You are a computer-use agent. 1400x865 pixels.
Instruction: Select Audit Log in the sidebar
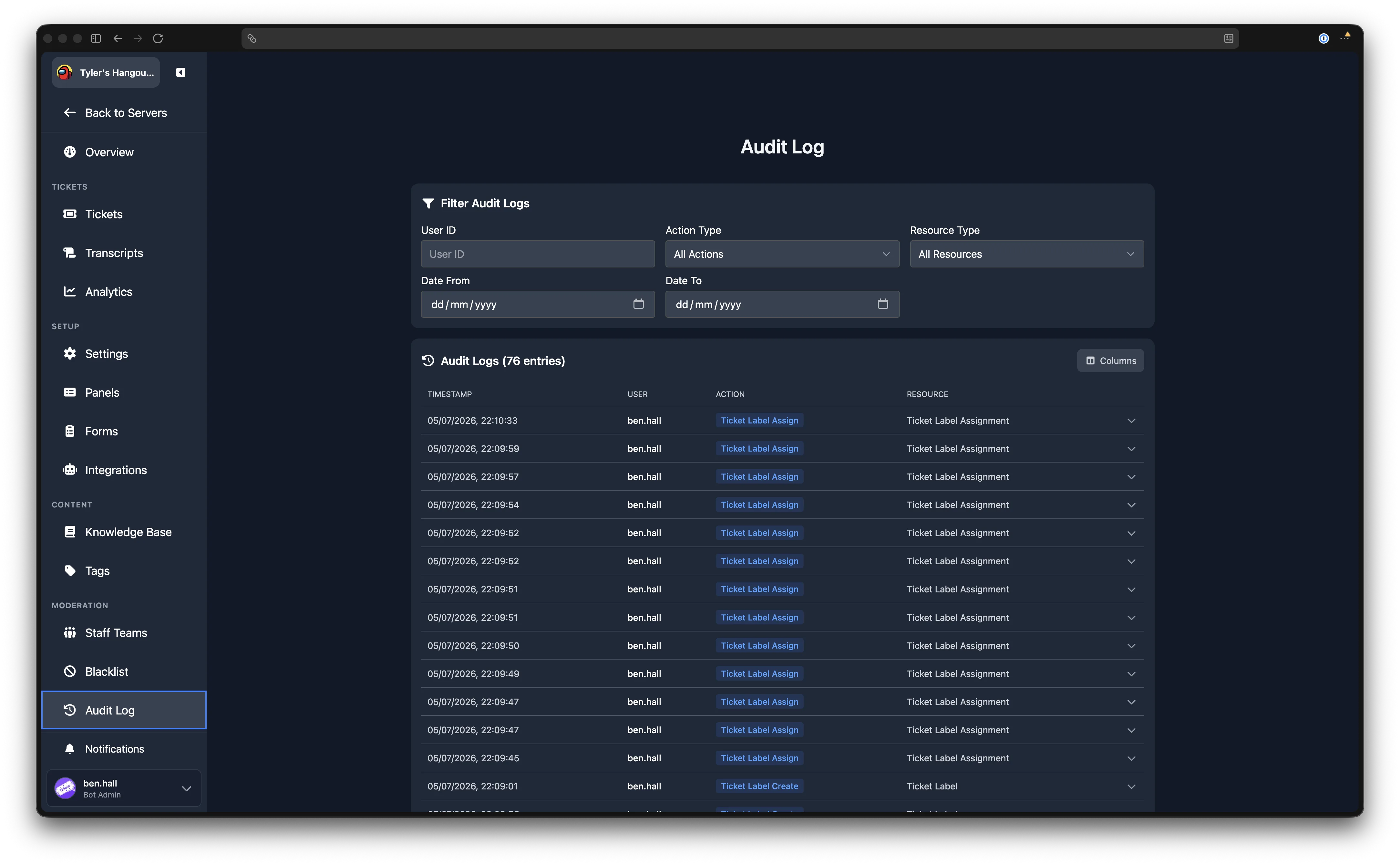click(x=124, y=710)
